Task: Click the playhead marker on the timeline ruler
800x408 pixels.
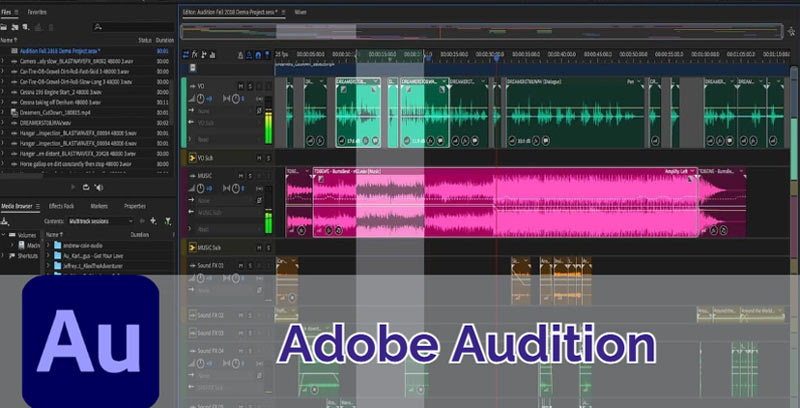Action: (496, 58)
